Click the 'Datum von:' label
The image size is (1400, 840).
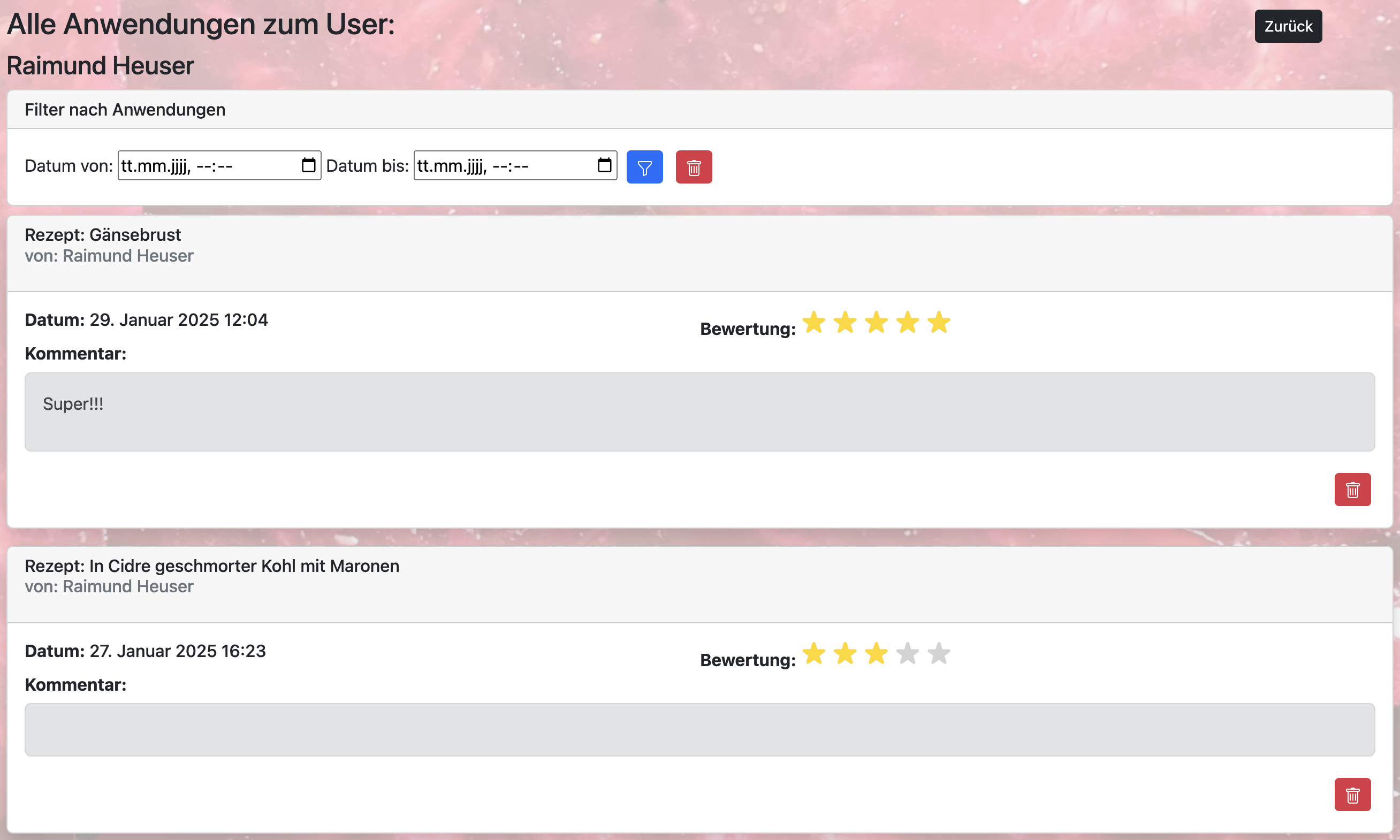(x=69, y=166)
